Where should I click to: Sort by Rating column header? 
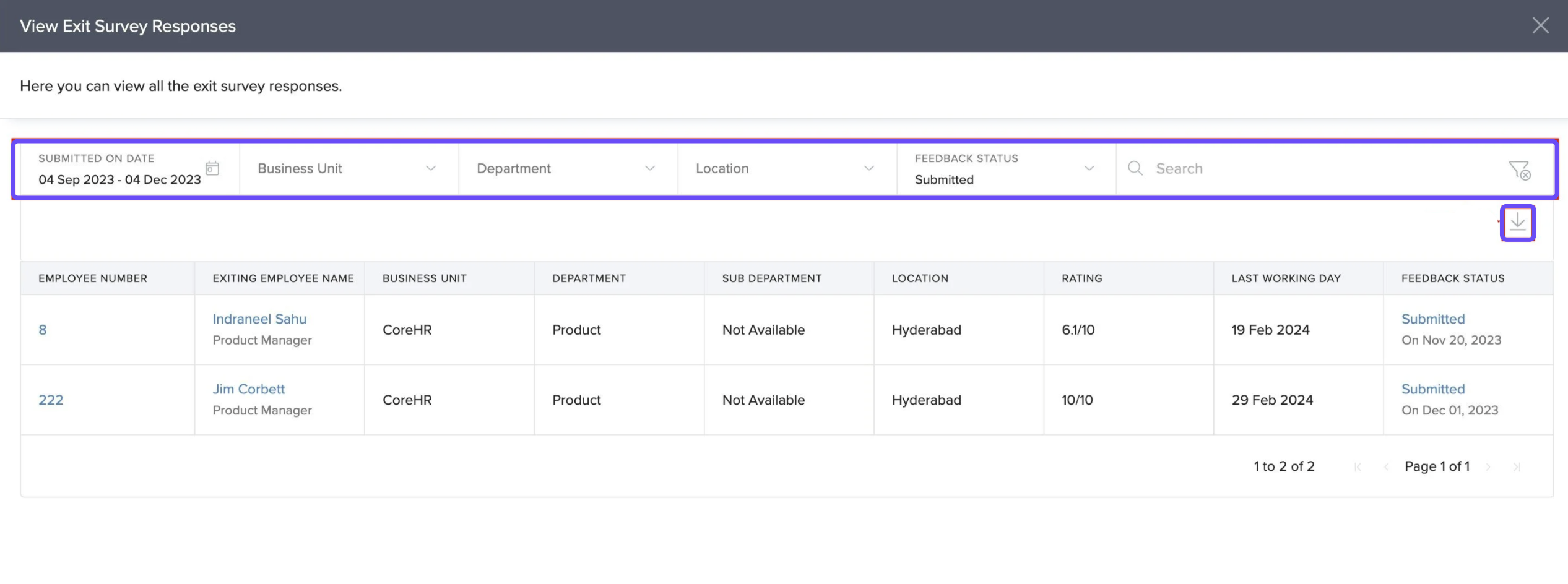1081,278
